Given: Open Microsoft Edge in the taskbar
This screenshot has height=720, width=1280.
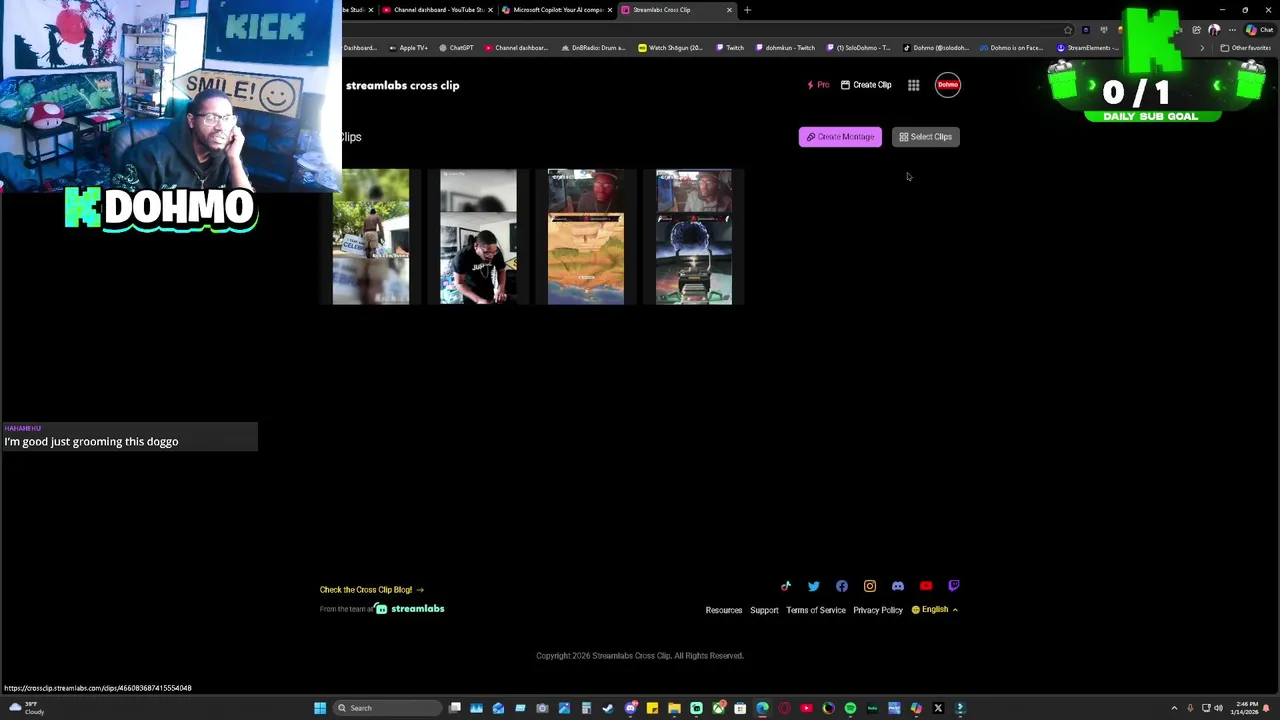Looking at the screenshot, I should [x=762, y=708].
